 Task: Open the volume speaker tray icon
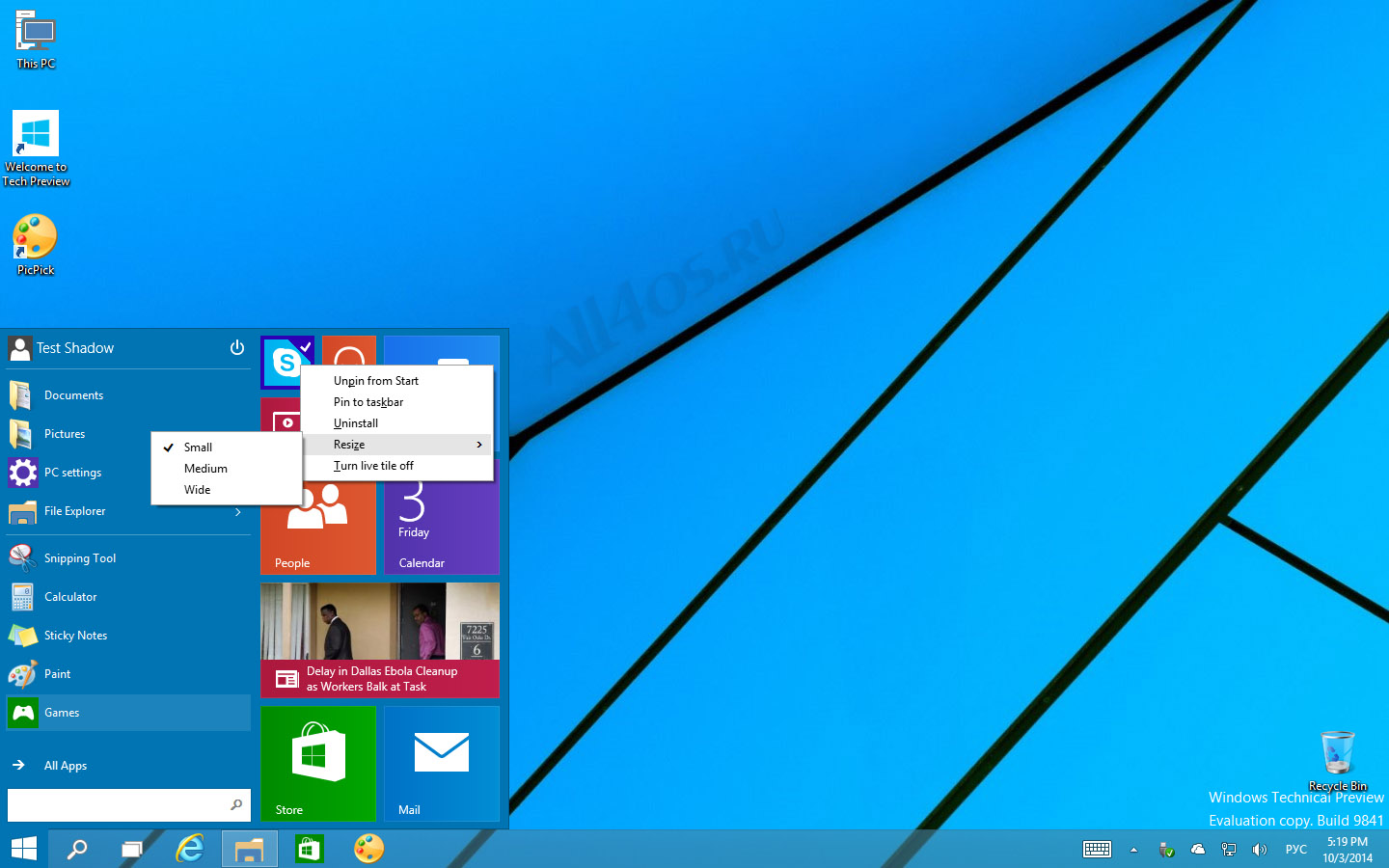pyautogui.click(x=1260, y=850)
